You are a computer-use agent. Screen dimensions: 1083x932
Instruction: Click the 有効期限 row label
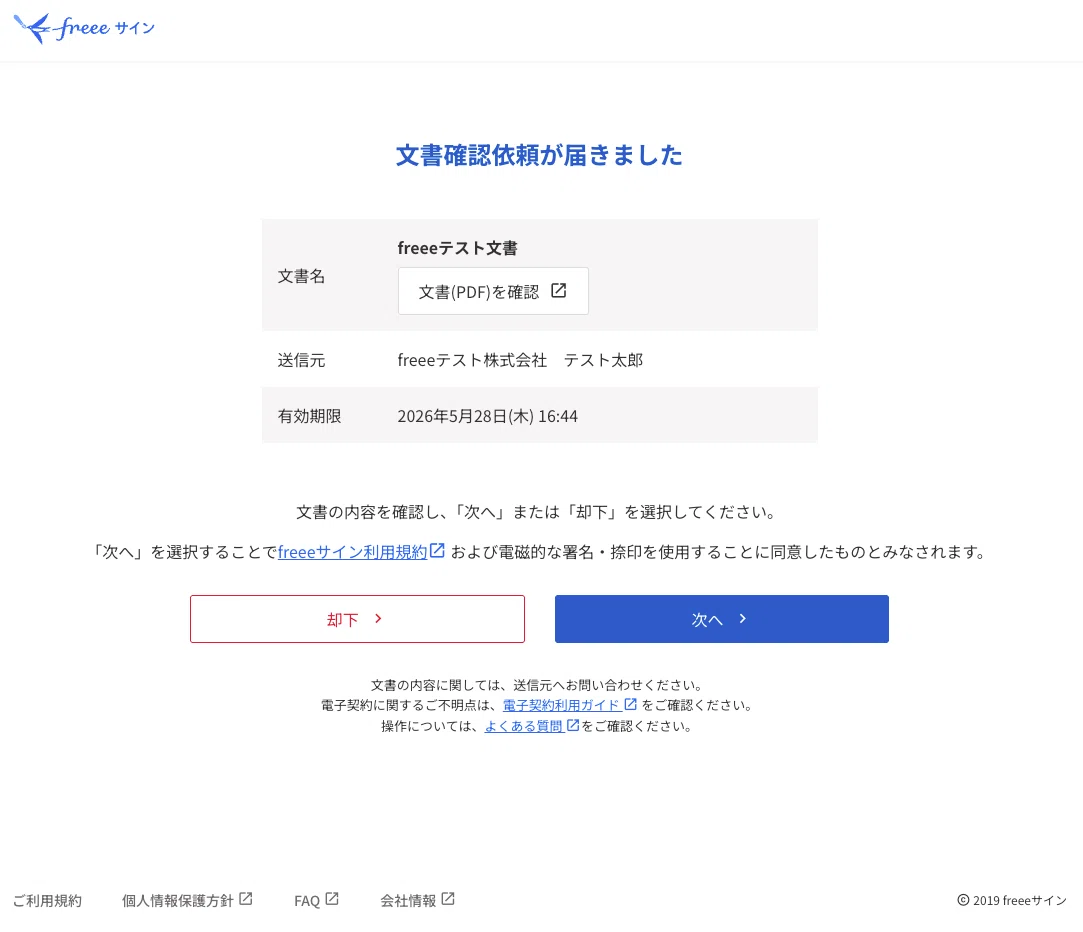pos(309,416)
